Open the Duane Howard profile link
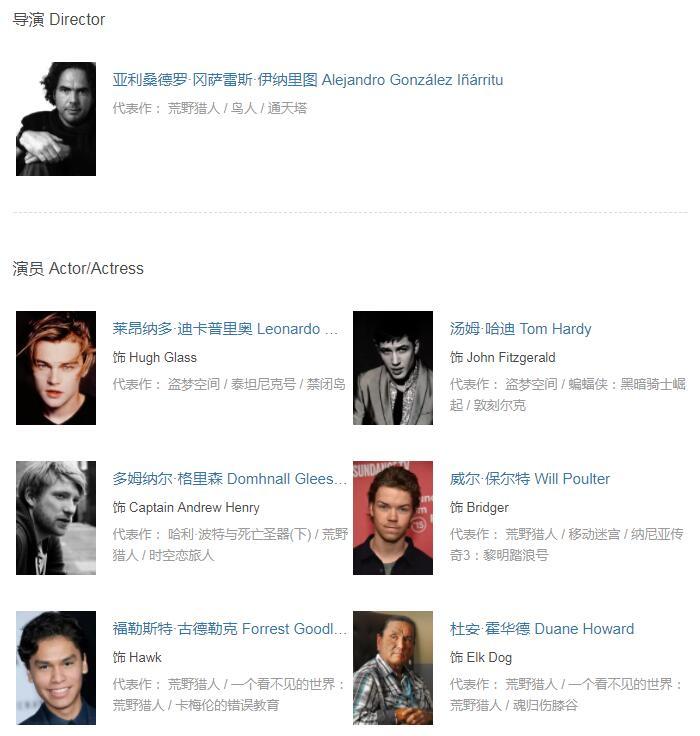700x736 pixels. point(542,629)
